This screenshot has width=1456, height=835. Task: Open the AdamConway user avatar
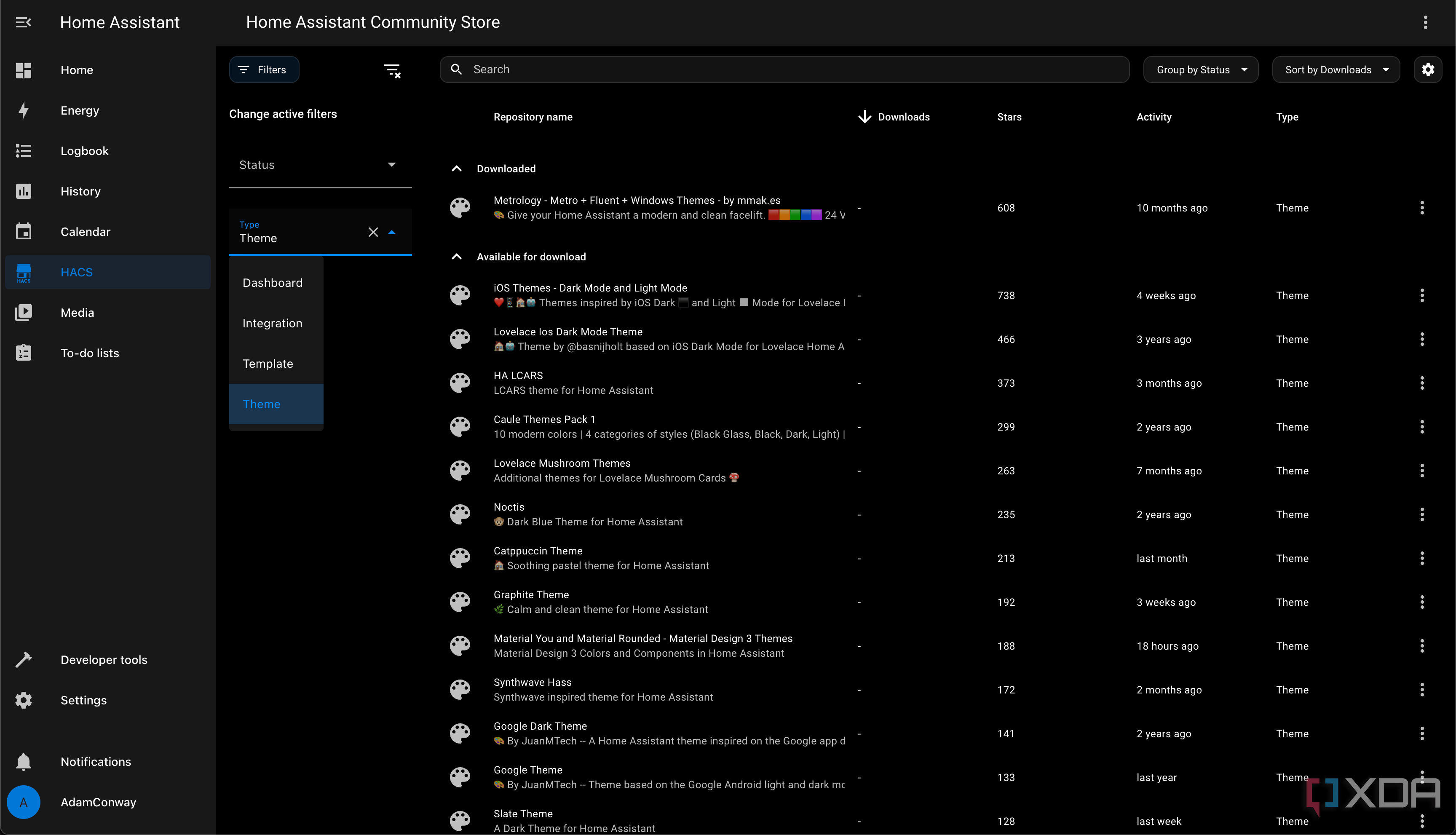point(24,802)
